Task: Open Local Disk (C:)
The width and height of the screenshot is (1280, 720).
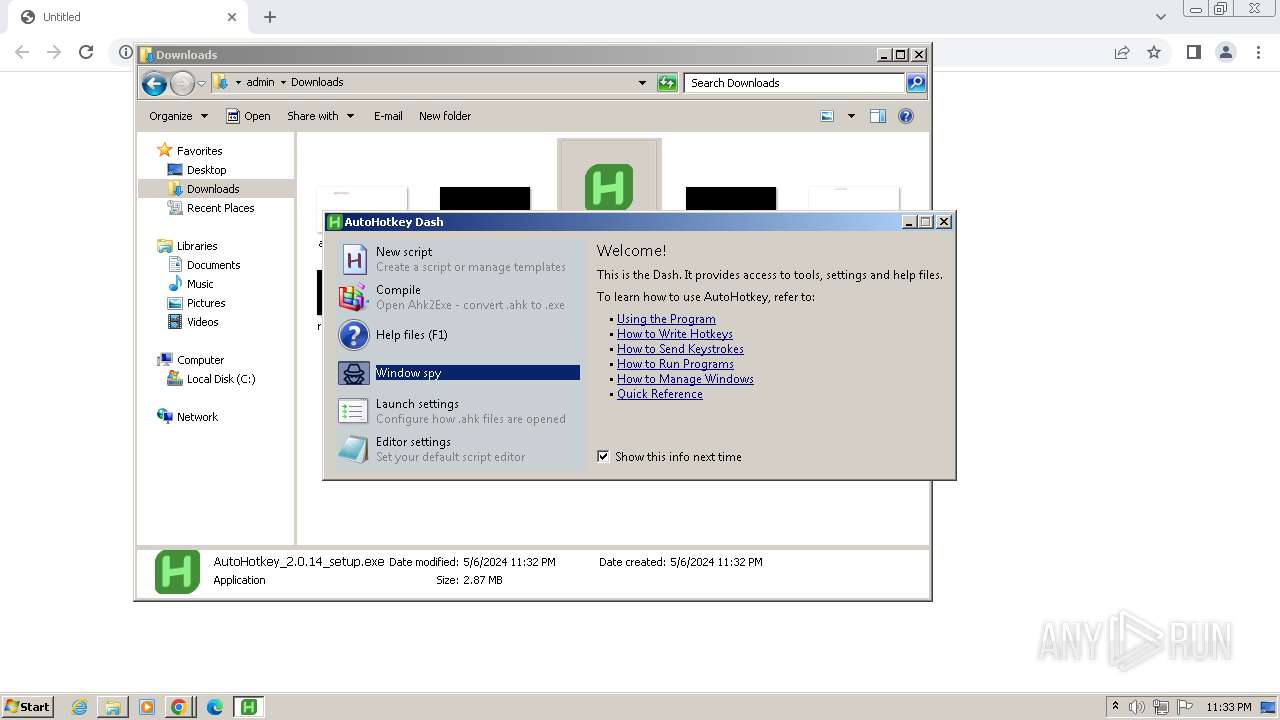Action: coord(220,379)
